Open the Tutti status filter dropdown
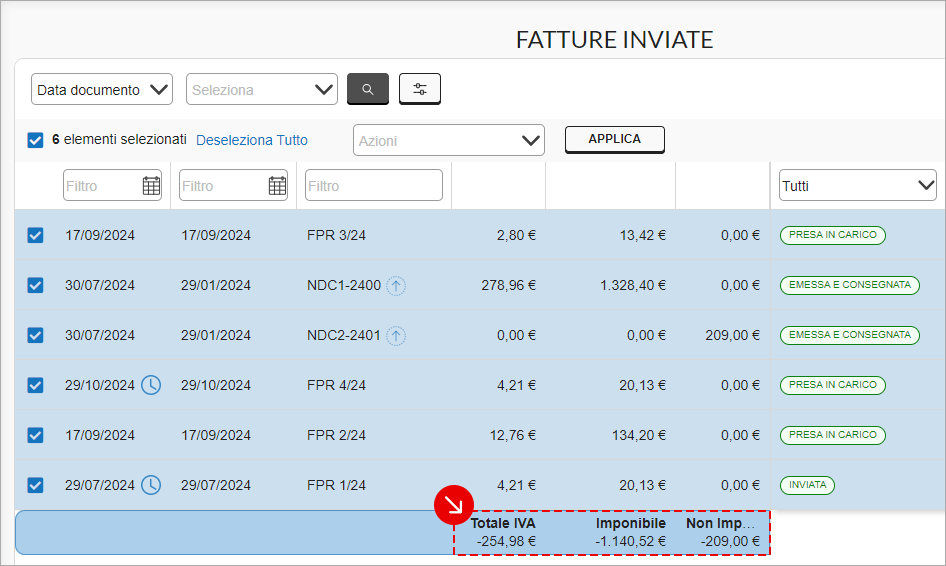 click(857, 185)
